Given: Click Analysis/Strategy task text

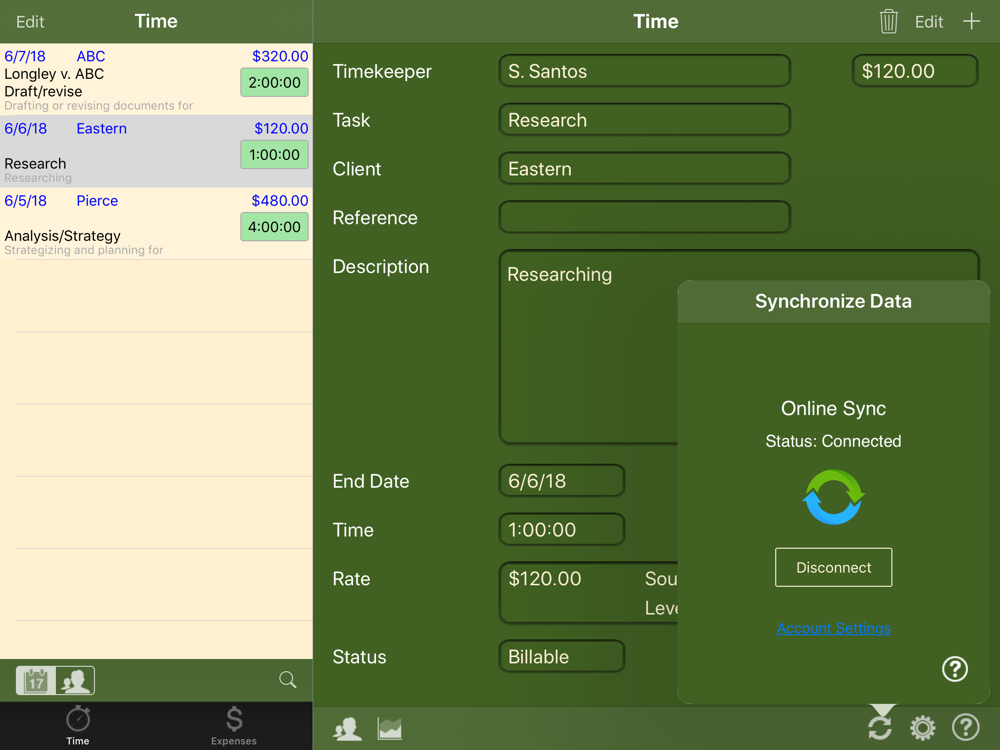Looking at the screenshot, I should tap(62, 236).
